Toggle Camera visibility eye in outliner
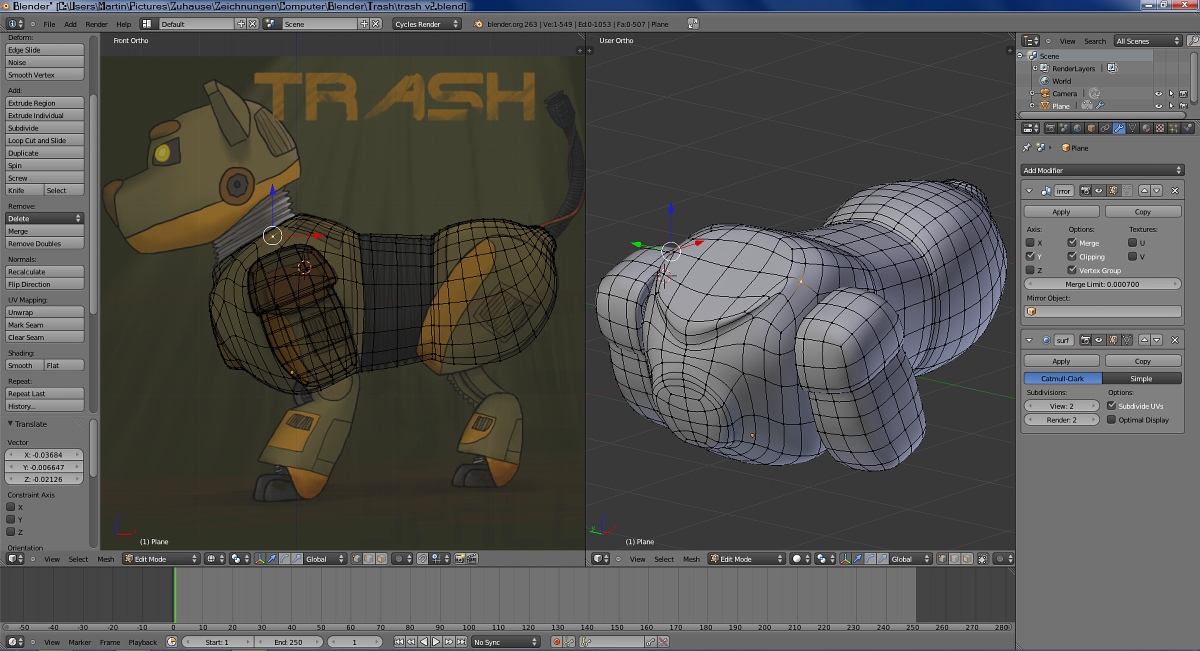This screenshot has height=651, width=1200. click(x=1159, y=93)
